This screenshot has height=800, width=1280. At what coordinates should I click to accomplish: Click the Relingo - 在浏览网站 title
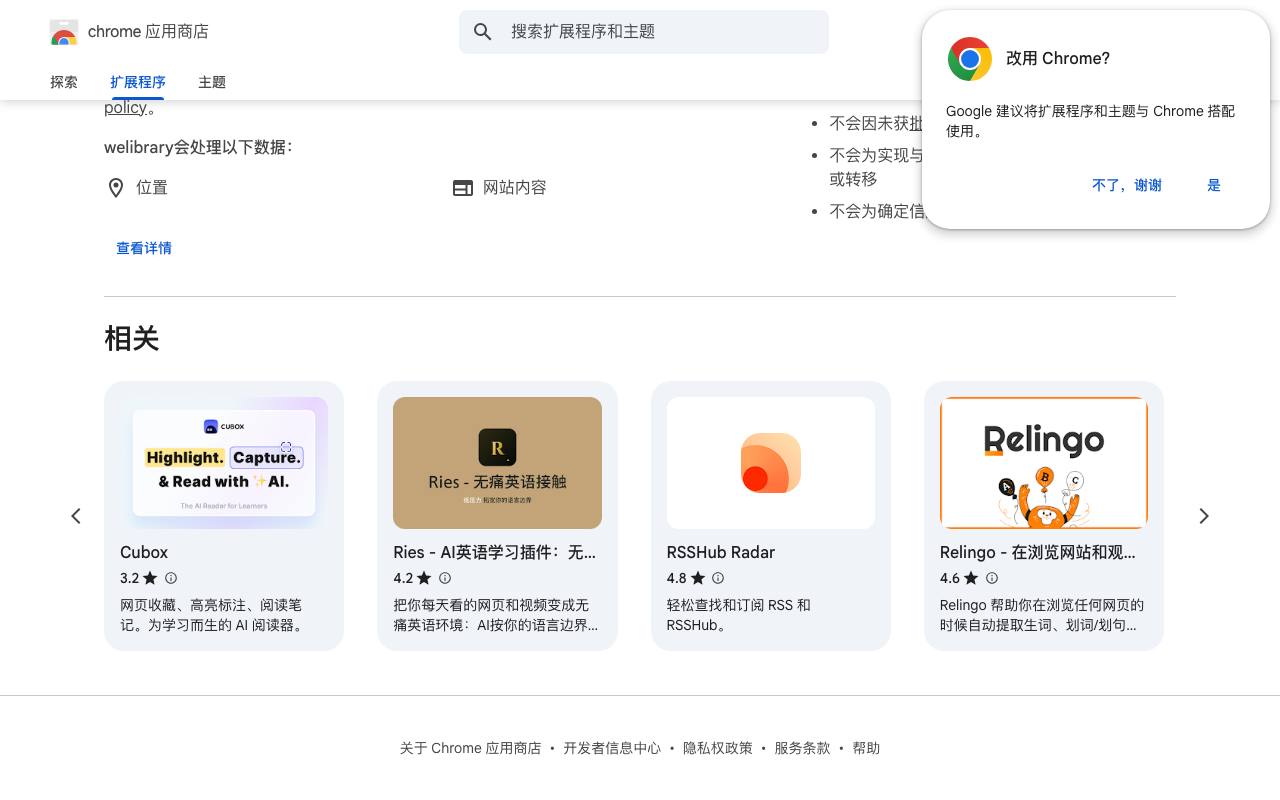1038,552
